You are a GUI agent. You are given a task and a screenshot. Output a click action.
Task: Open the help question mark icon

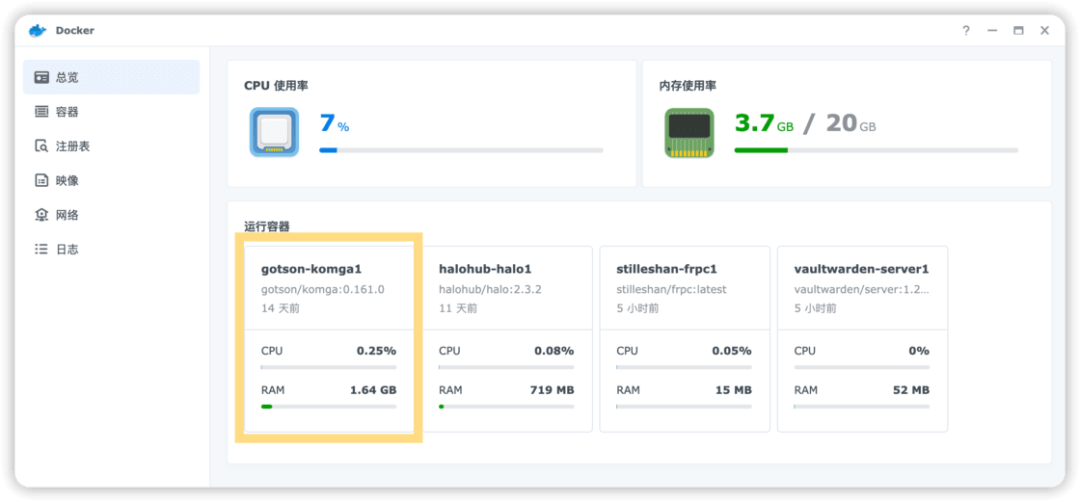966,30
